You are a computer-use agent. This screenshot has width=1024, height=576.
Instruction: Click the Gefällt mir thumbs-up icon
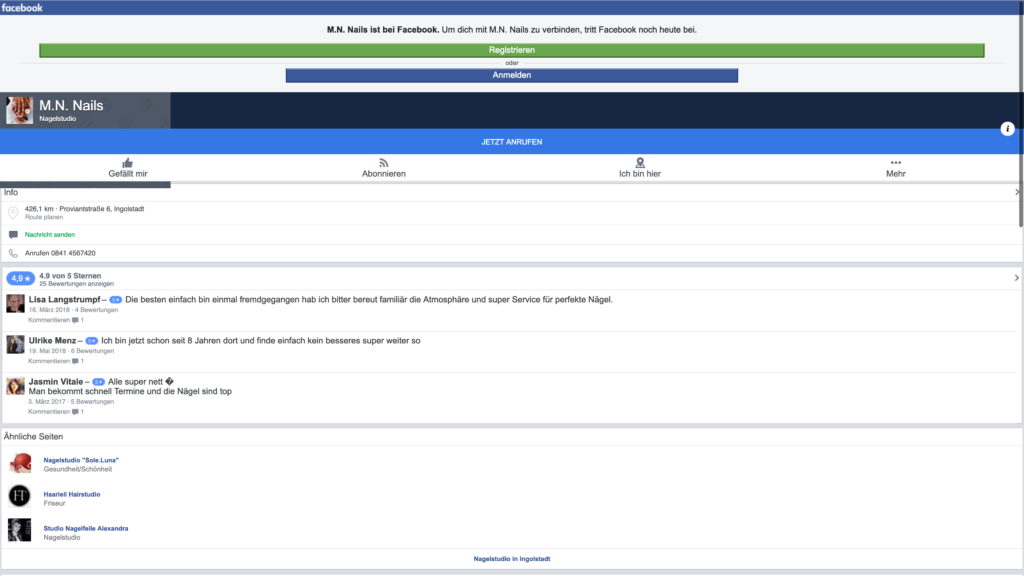click(127, 163)
